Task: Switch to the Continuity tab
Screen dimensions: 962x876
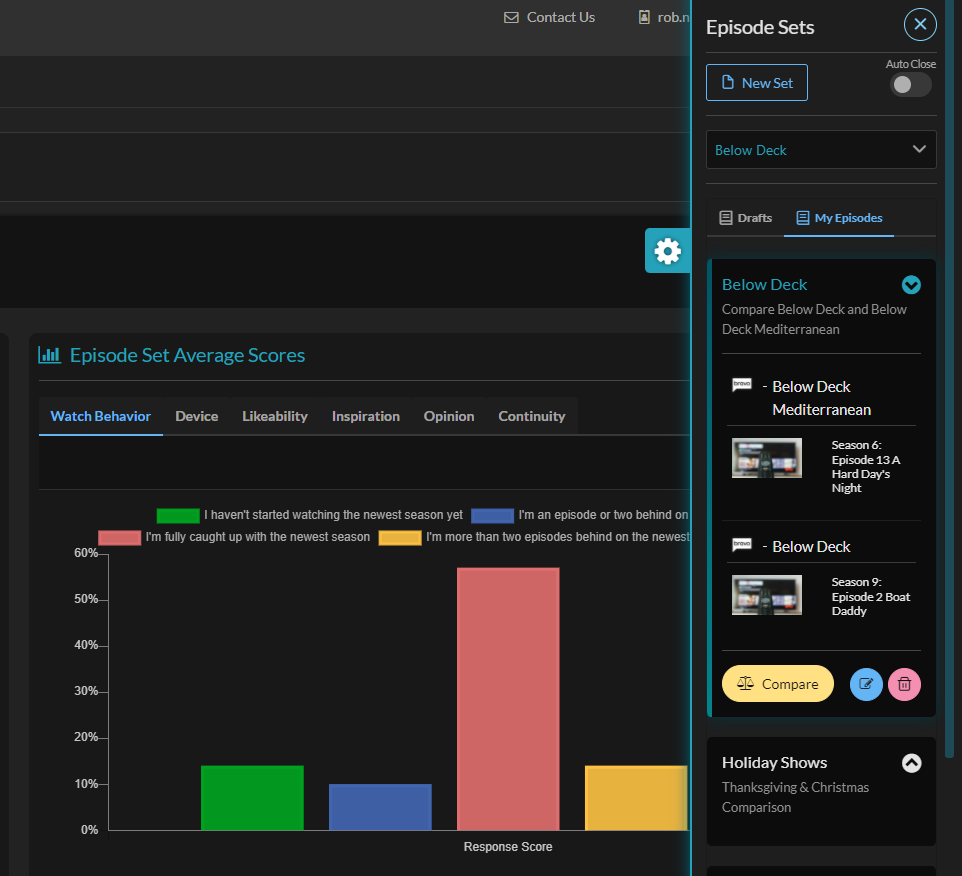Action: (532, 416)
